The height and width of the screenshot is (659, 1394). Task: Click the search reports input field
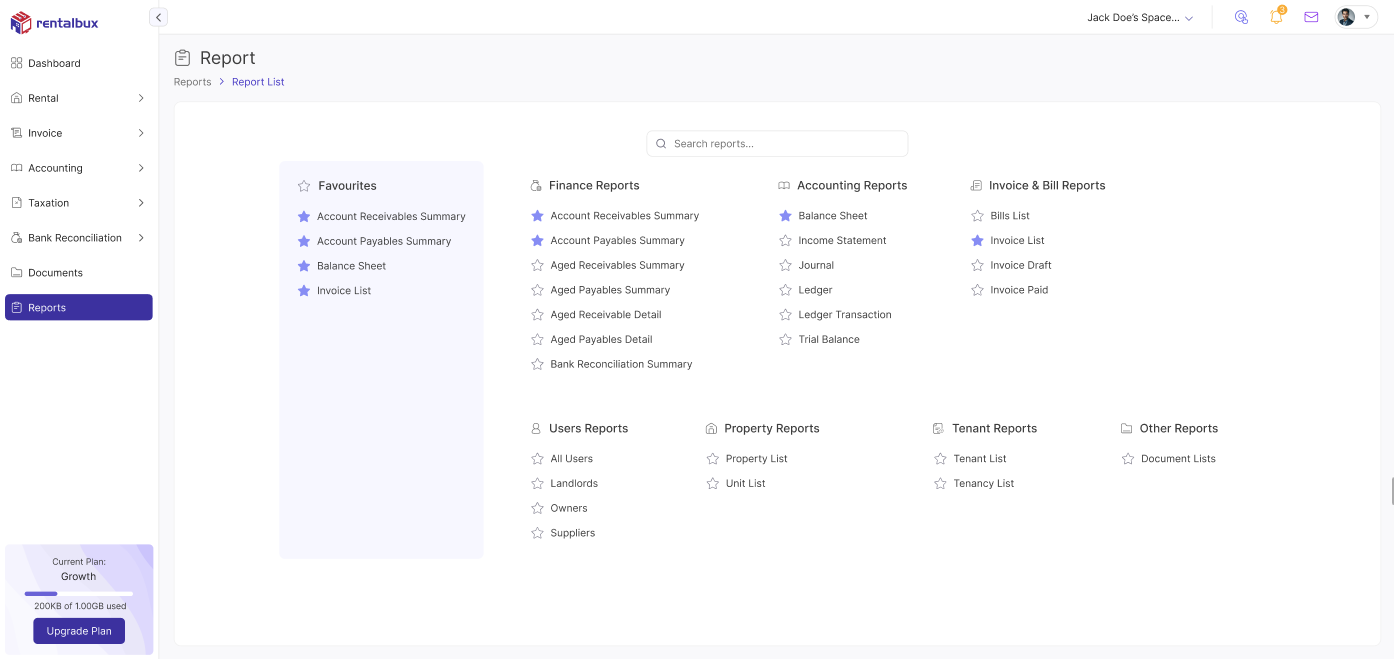coord(776,143)
